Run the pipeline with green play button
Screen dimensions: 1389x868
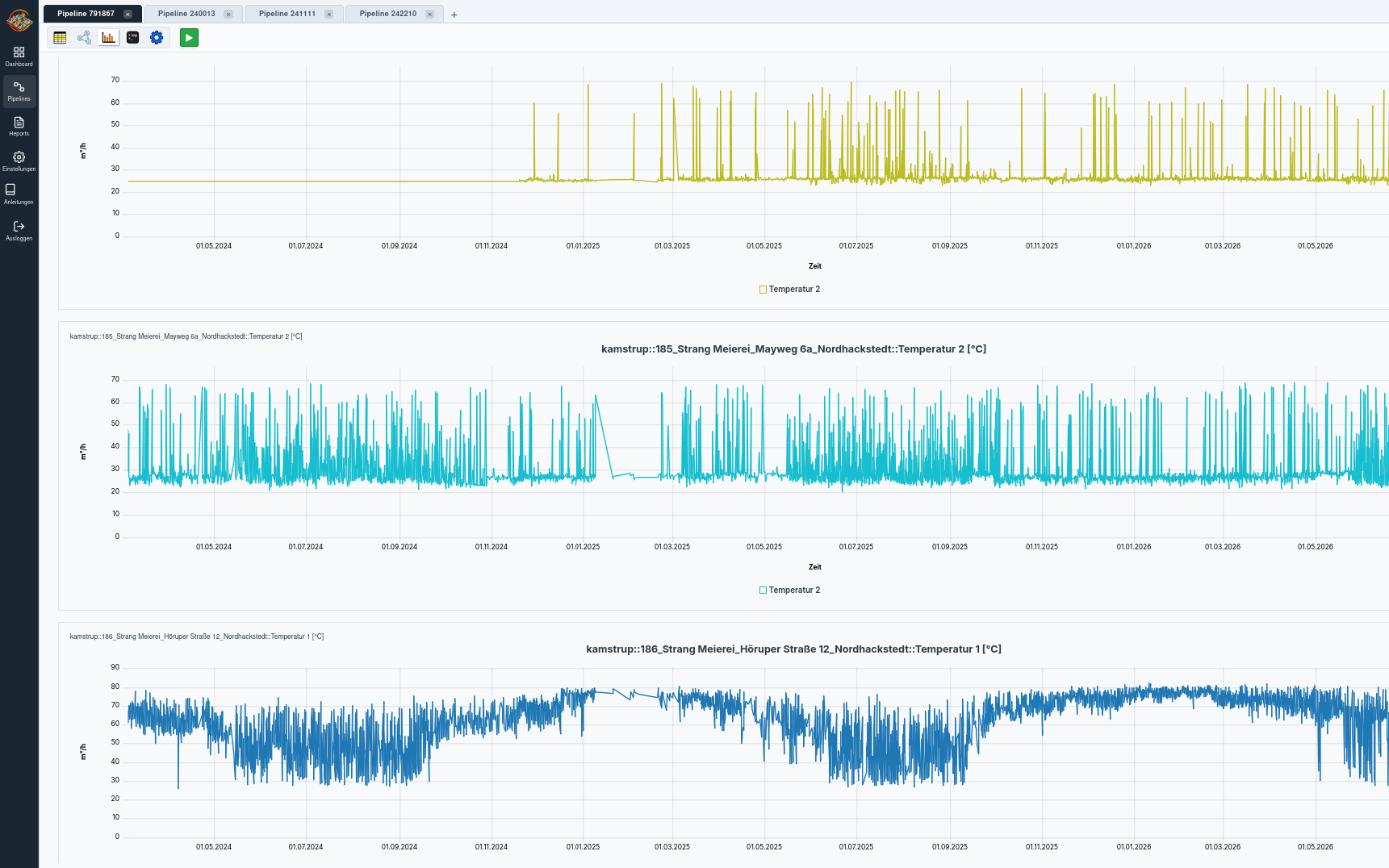pyautogui.click(x=189, y=38)
